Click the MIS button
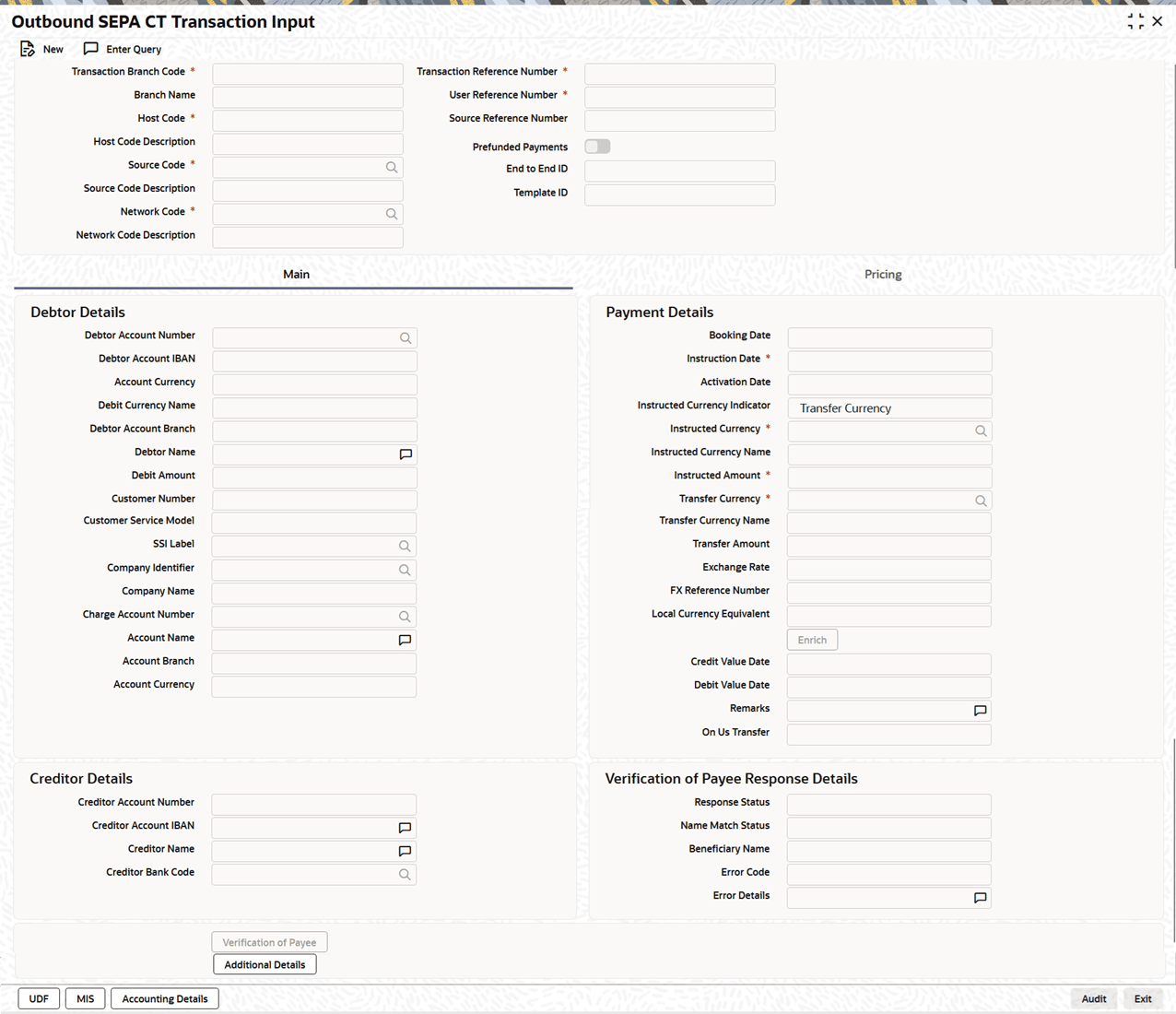 pos(85,998)
